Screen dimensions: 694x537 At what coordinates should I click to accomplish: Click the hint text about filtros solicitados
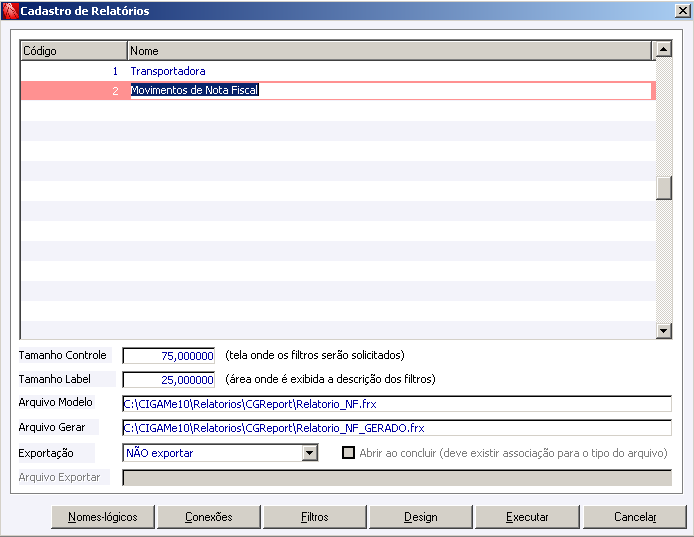click(315, 355)
